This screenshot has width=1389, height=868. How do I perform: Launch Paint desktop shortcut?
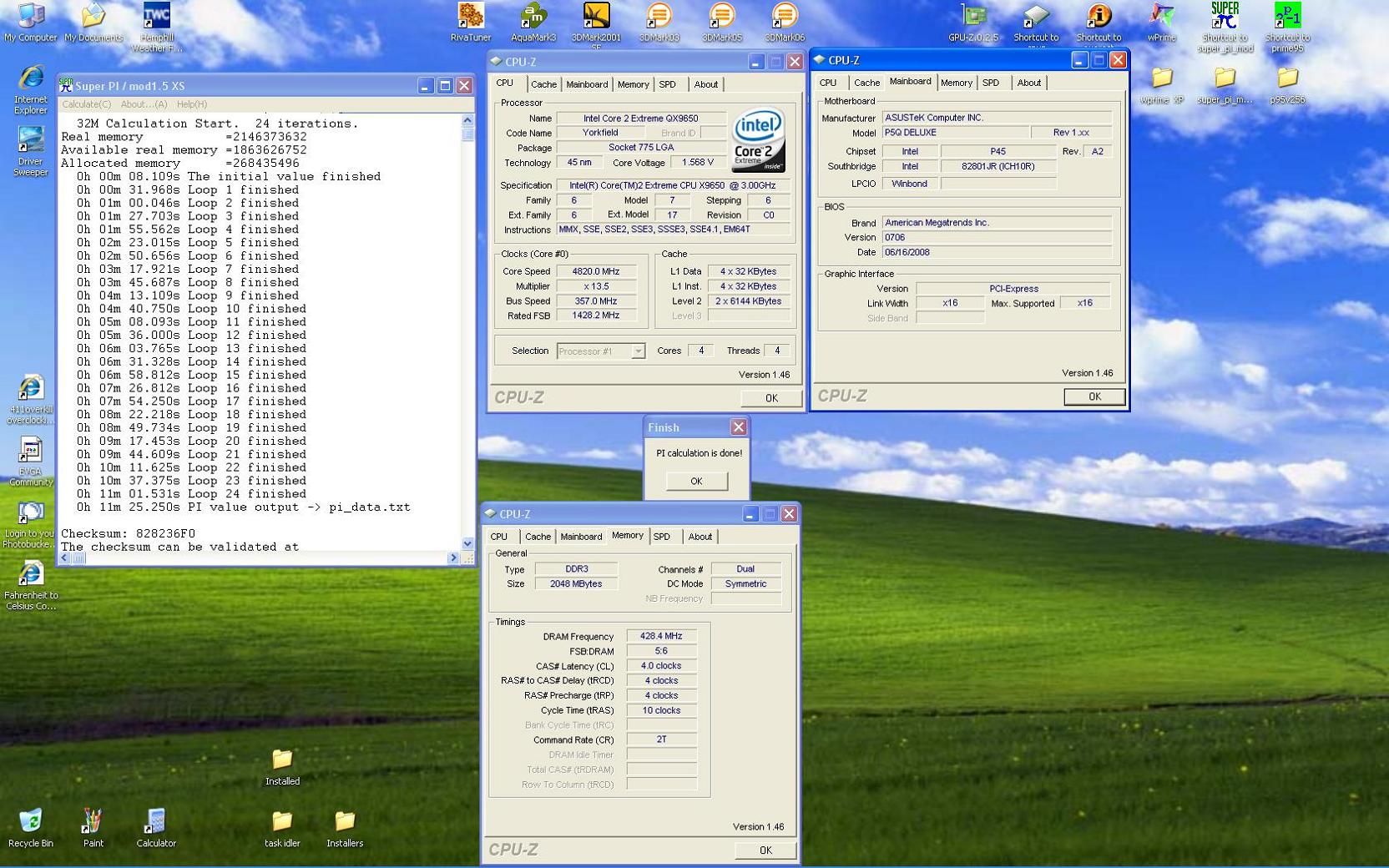(x=93, y=828)
